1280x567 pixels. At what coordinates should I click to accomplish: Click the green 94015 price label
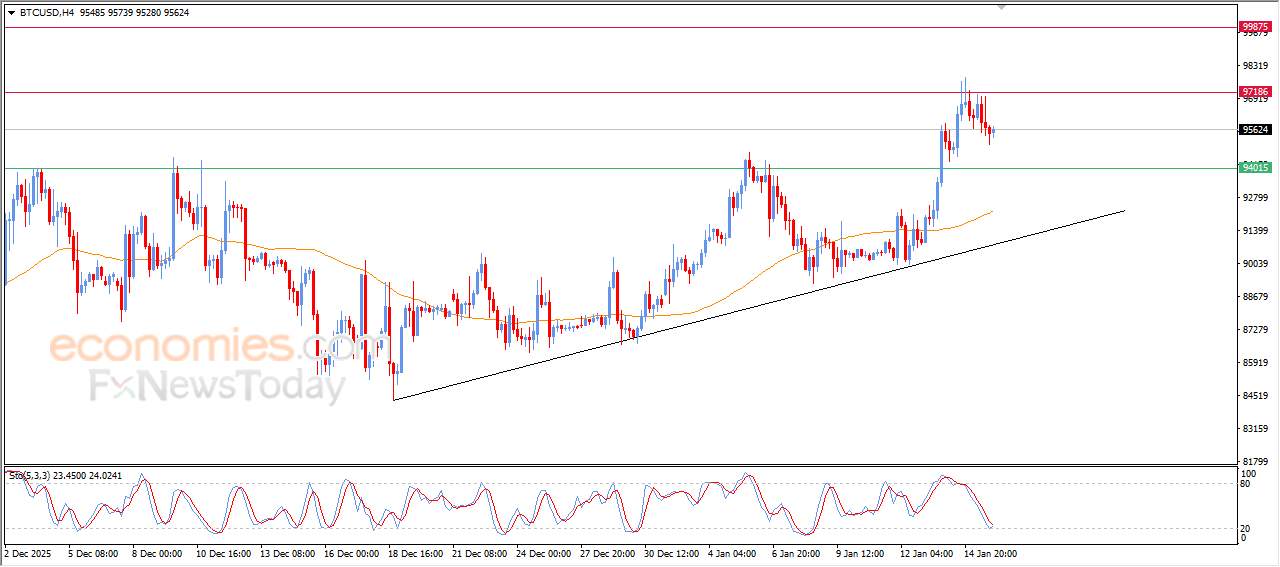tap(1254, 168)
